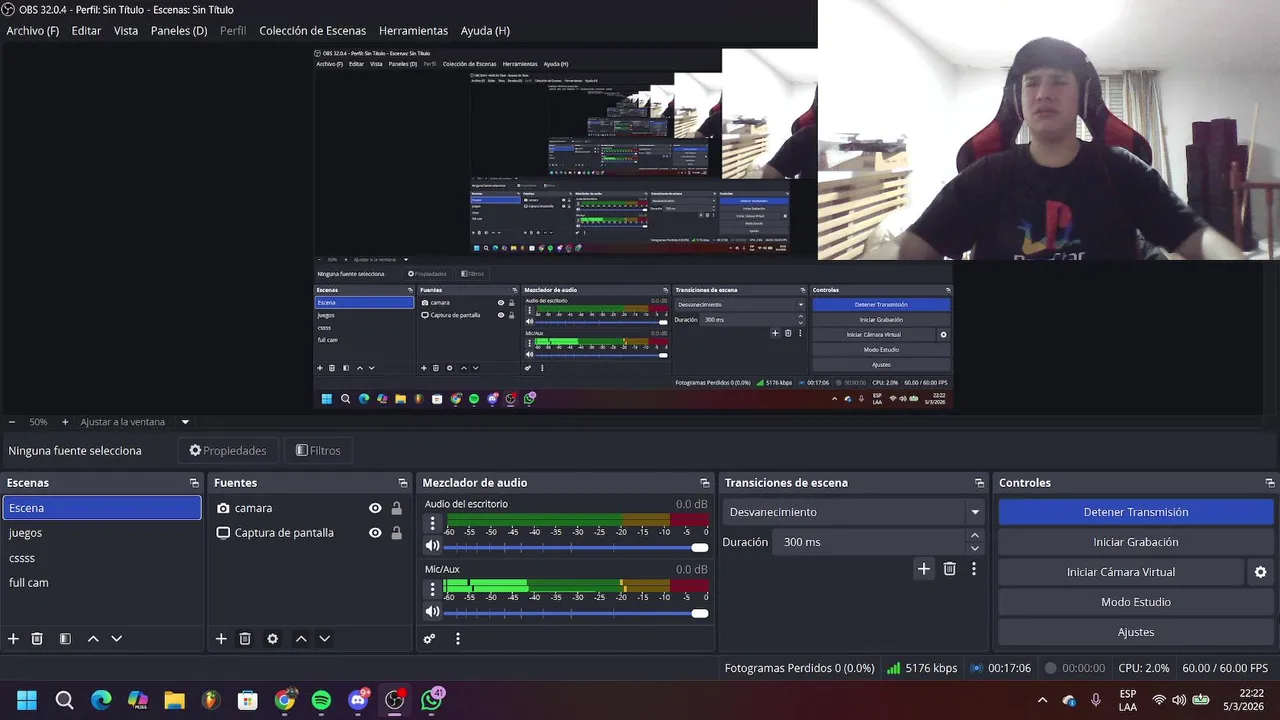Zoom out the preview with minus icon
Screen dimensions: 1280x720
coord(12,422)
